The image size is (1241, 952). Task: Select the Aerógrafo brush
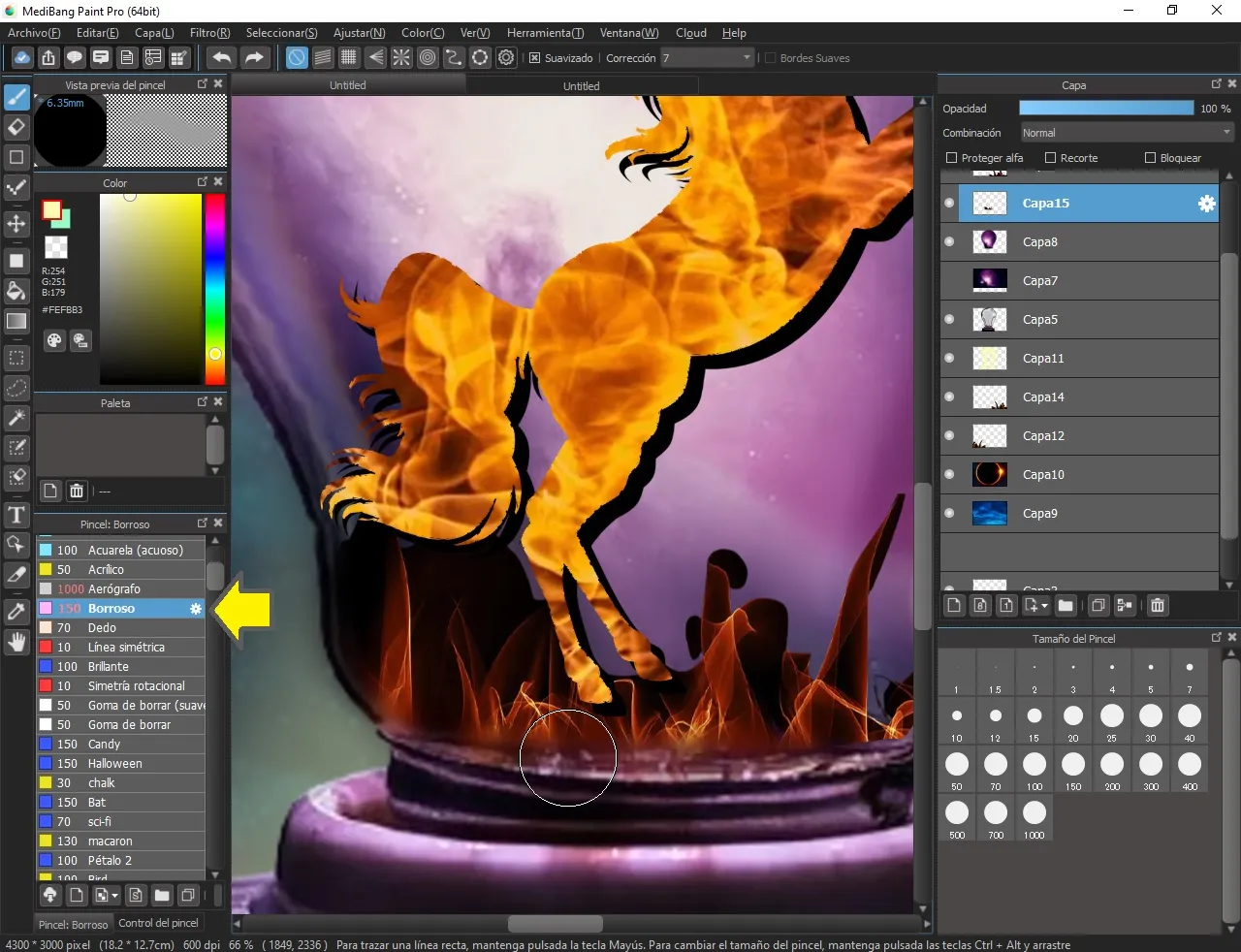tap(121, 589)
